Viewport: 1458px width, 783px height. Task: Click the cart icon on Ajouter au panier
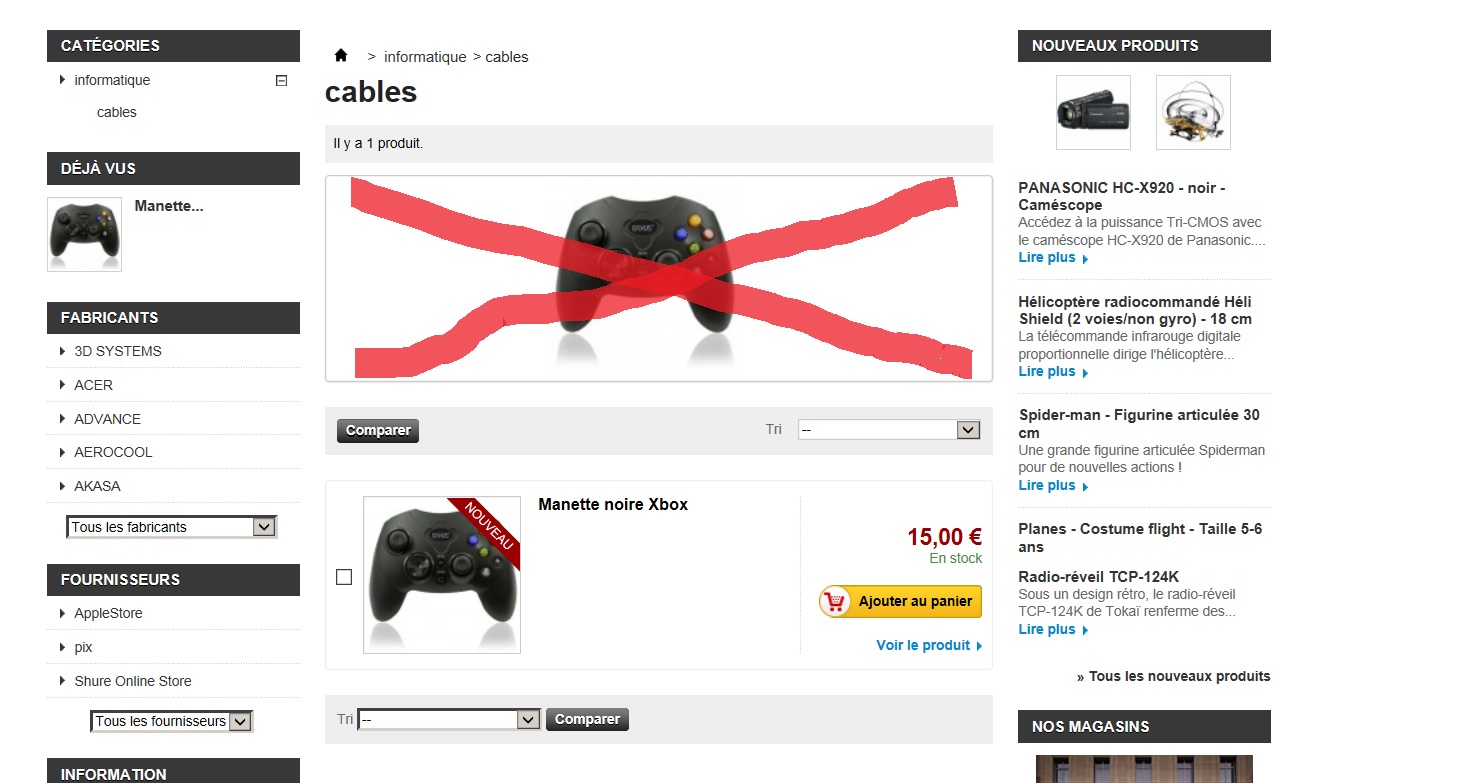(835, 601)
